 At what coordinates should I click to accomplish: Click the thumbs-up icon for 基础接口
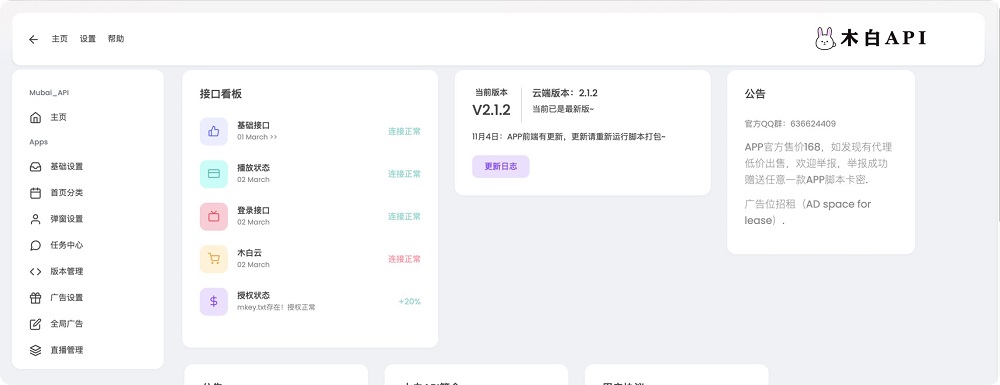pyautogui.click(x=214, y=131)
